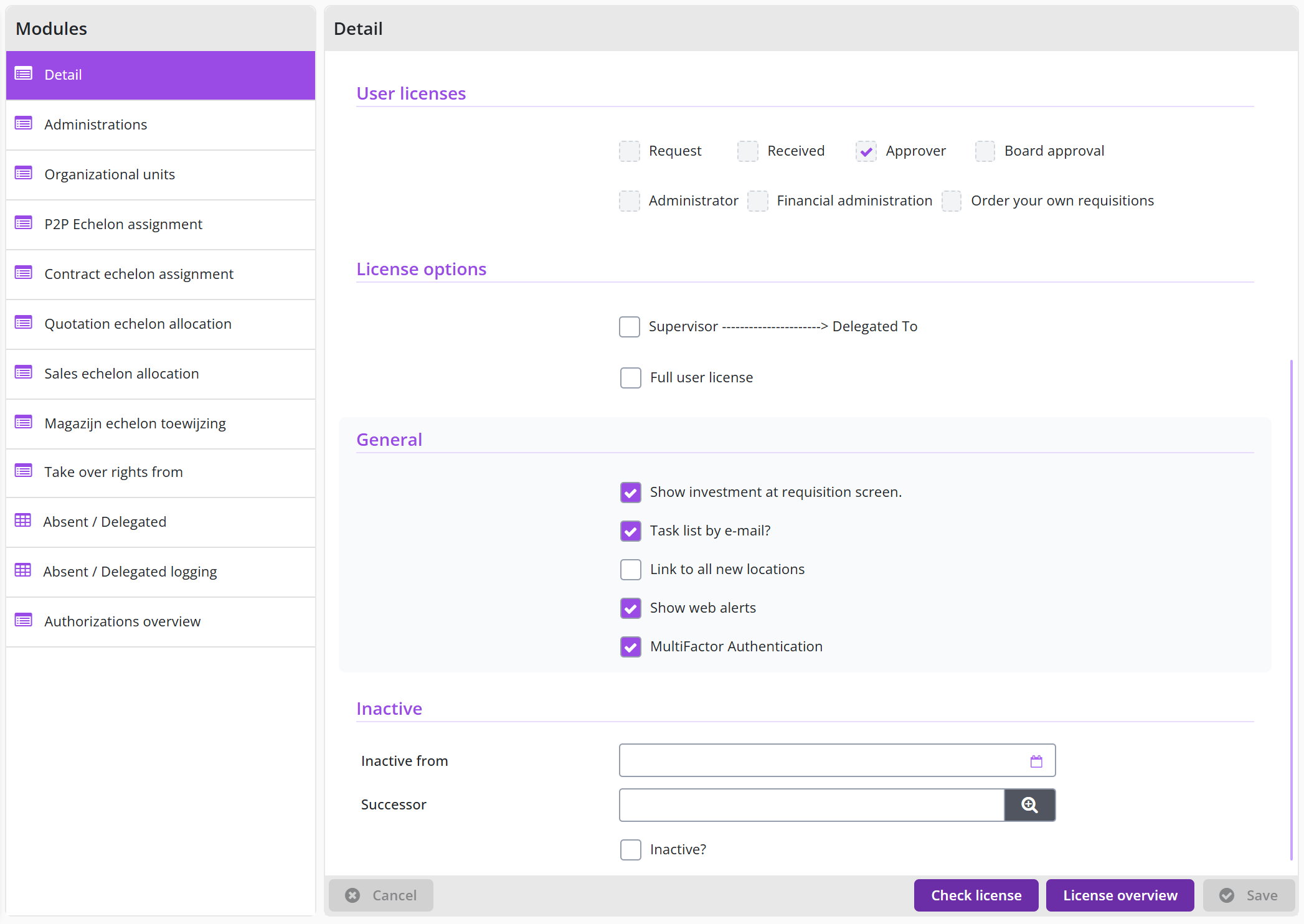
Task: Check the Inactive? checkbox
Action: [x=631, y=850]
